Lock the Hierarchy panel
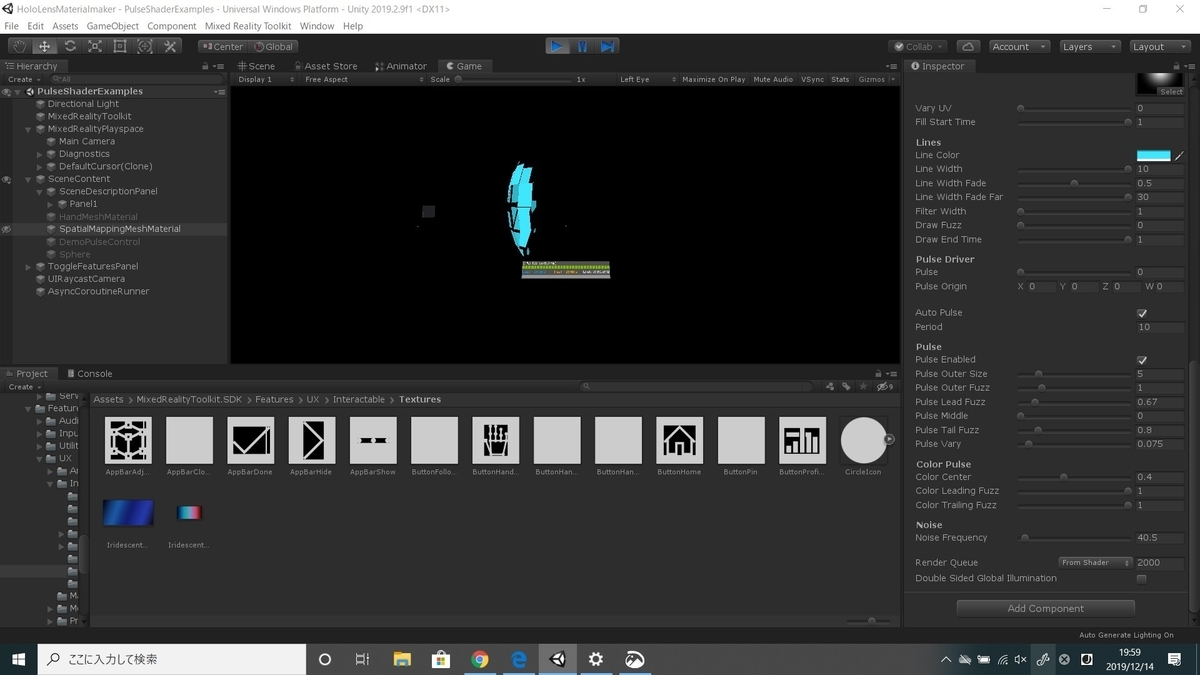 (x=206, y=66)
